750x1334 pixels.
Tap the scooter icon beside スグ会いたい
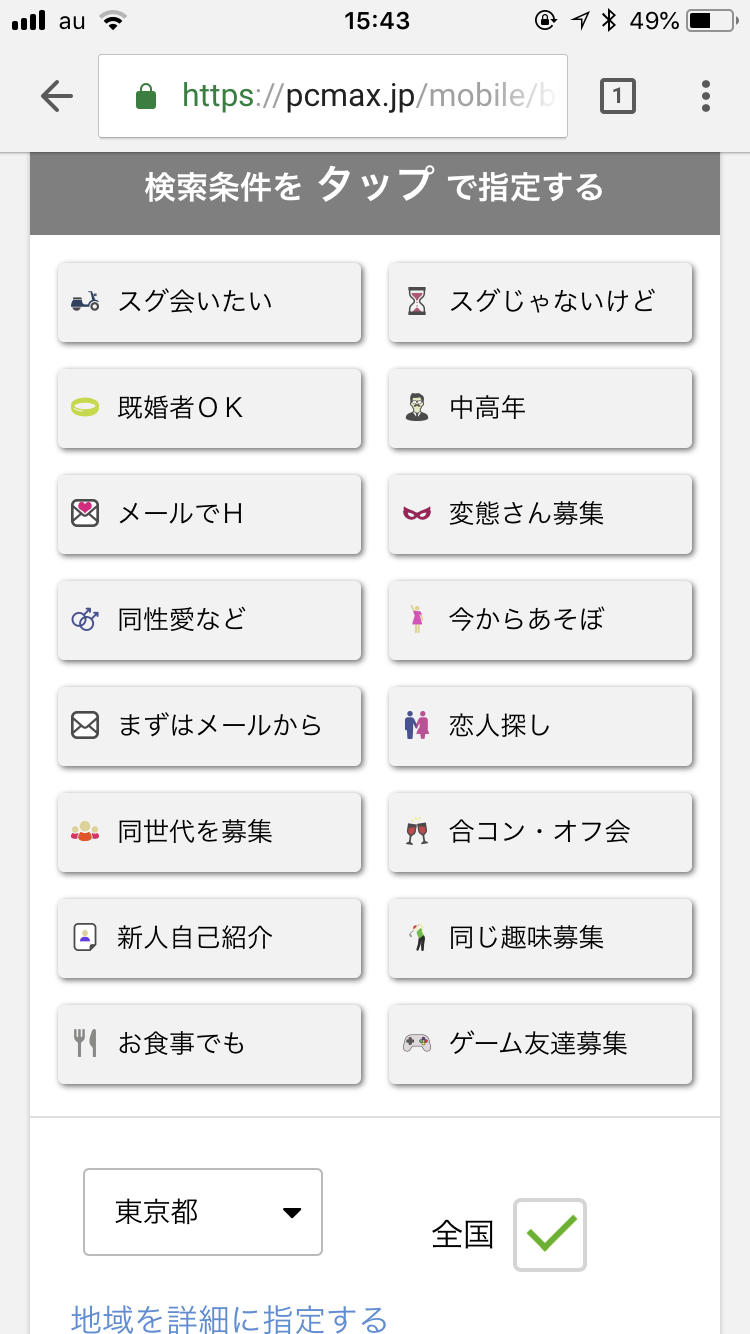click(x=85, y=301)
